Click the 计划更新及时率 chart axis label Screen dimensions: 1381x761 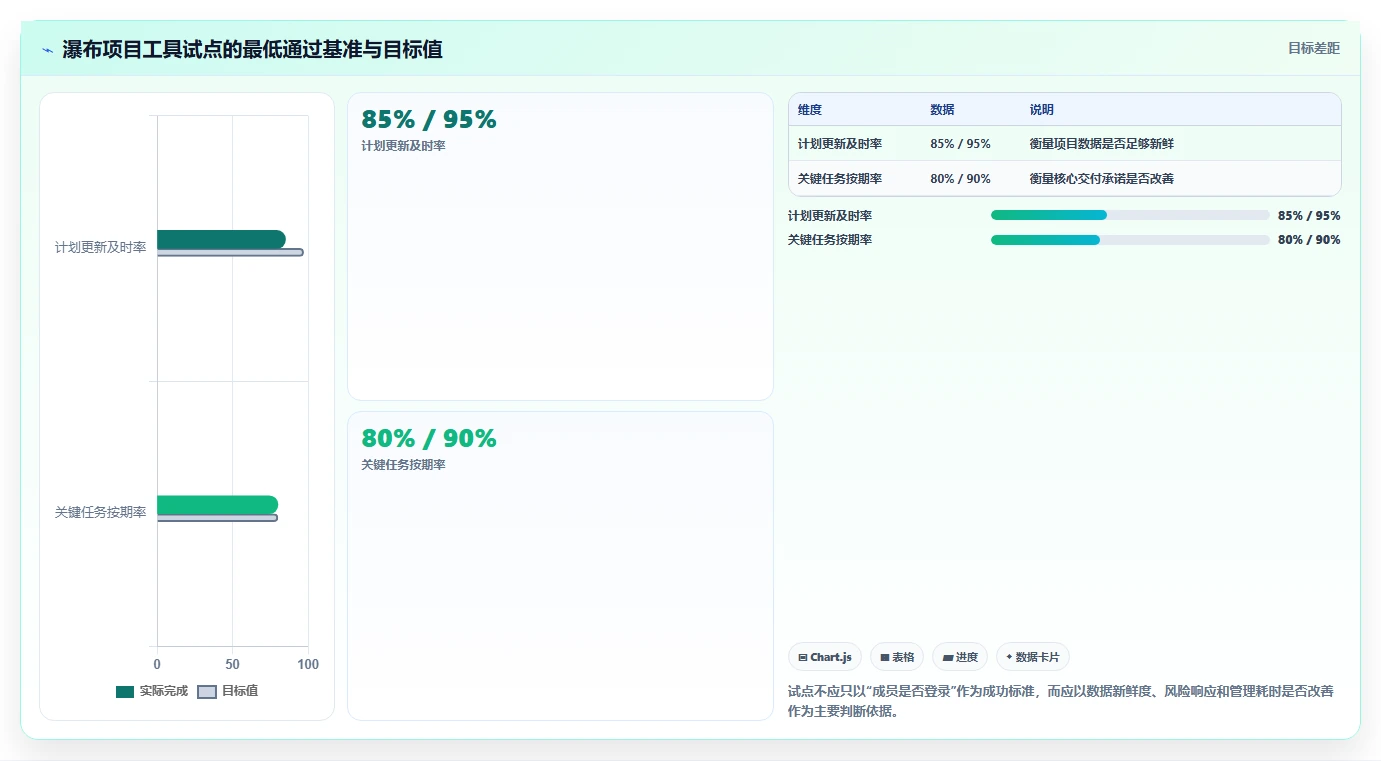click(x=100, y=247)
